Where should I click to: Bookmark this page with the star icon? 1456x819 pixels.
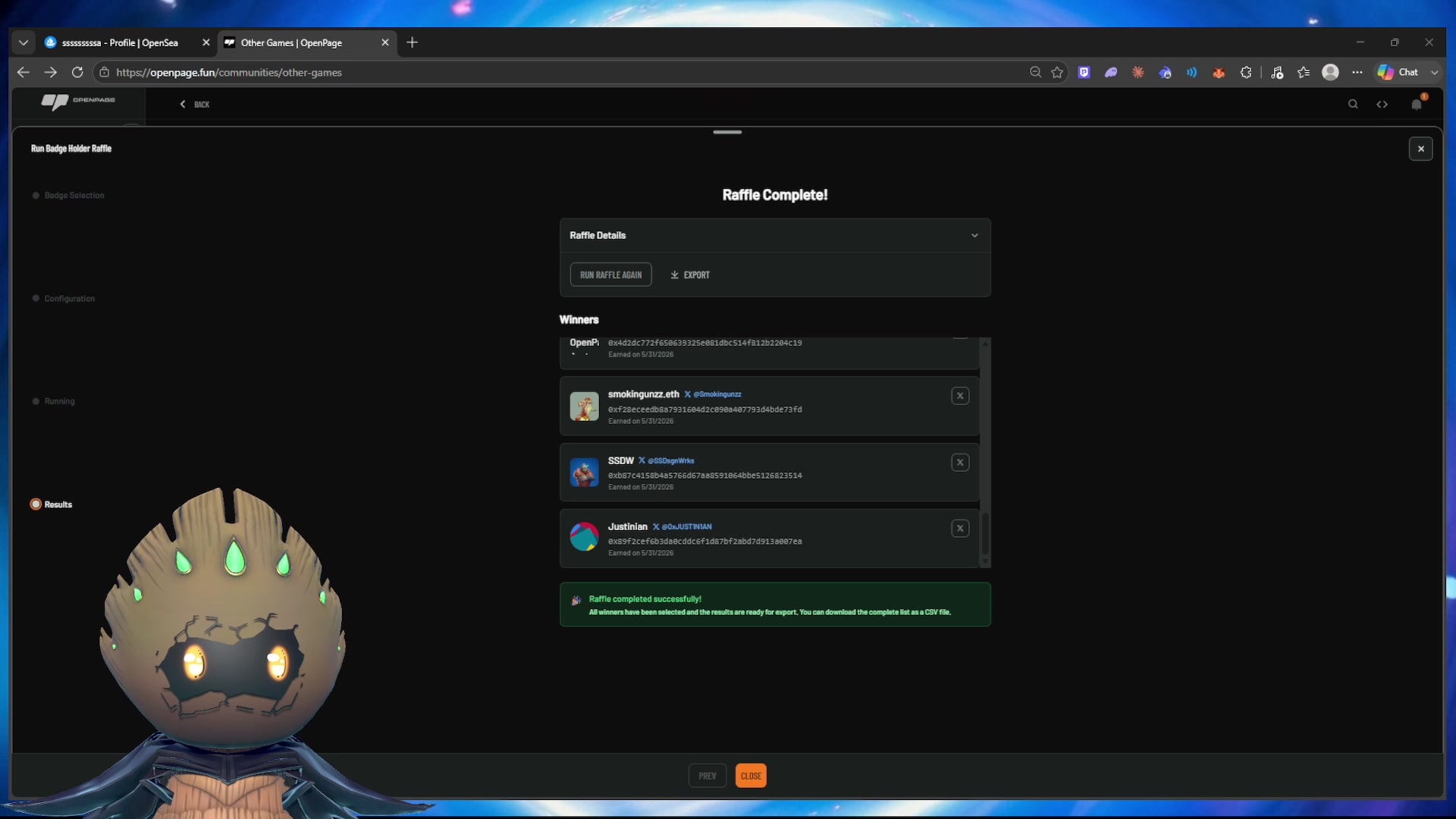[1057, 73]
